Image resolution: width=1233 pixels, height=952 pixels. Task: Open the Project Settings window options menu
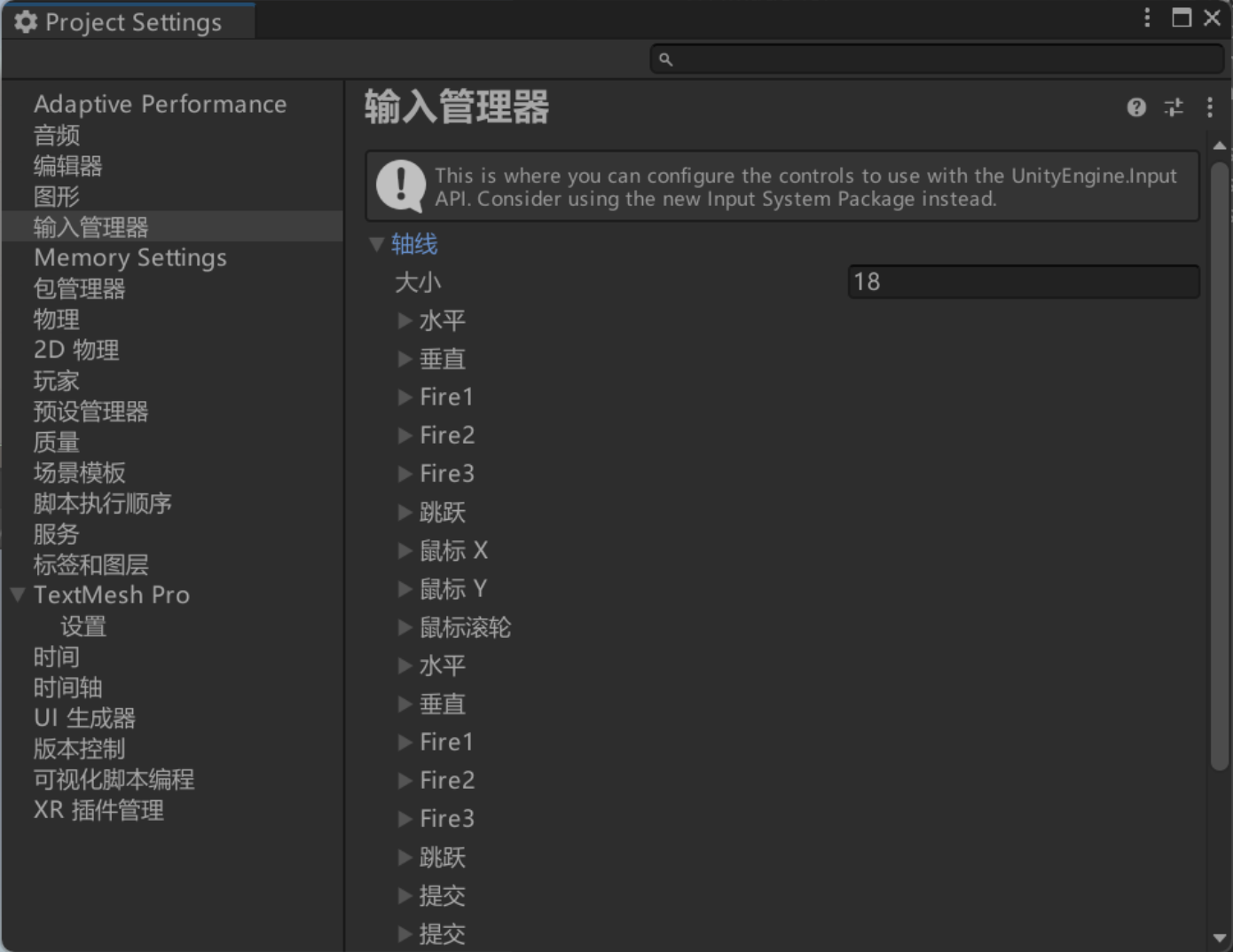tap(1147, 18)
